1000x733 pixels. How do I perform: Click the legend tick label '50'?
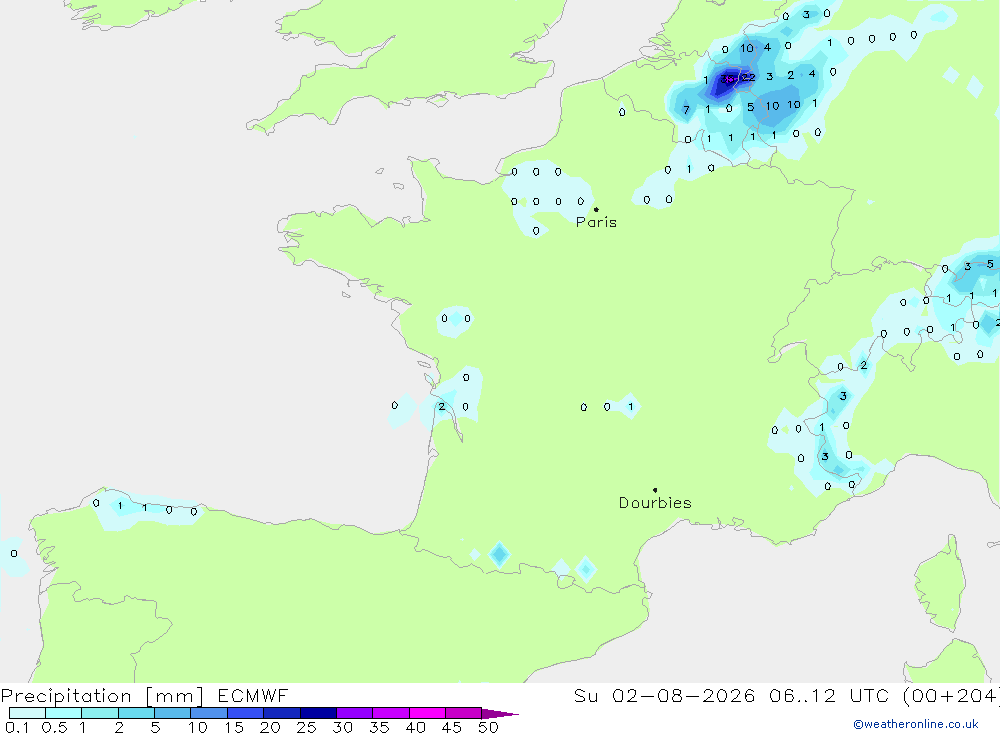click(488, 727)
